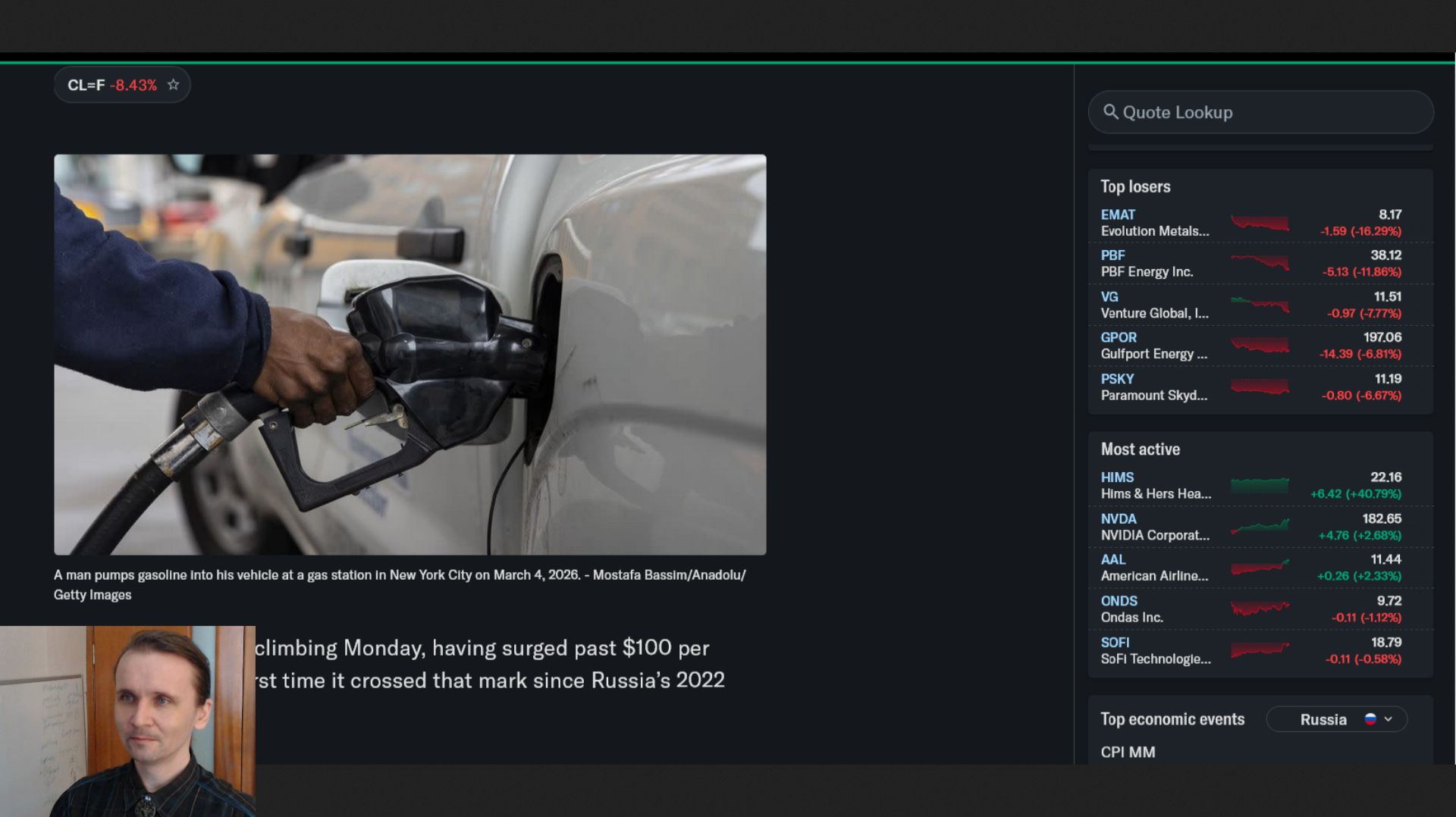Click the Top losers heading
This screenshot has height=817, width=1456.
coord(1135,186)
